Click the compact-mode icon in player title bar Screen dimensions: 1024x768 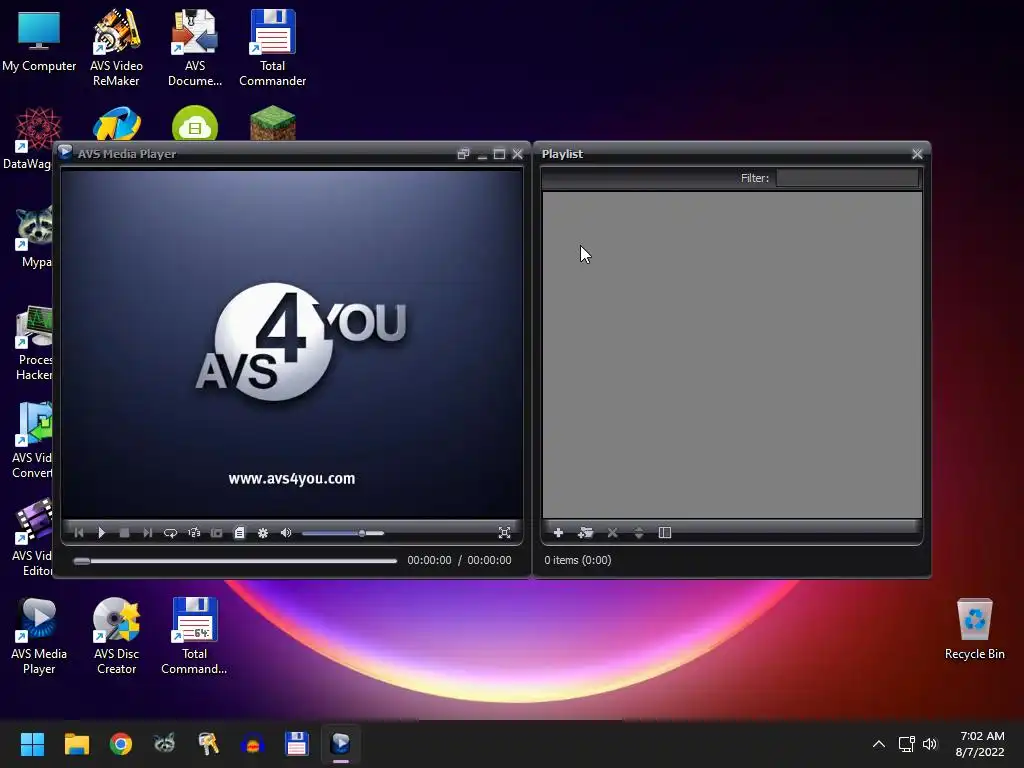click(464, 154)
